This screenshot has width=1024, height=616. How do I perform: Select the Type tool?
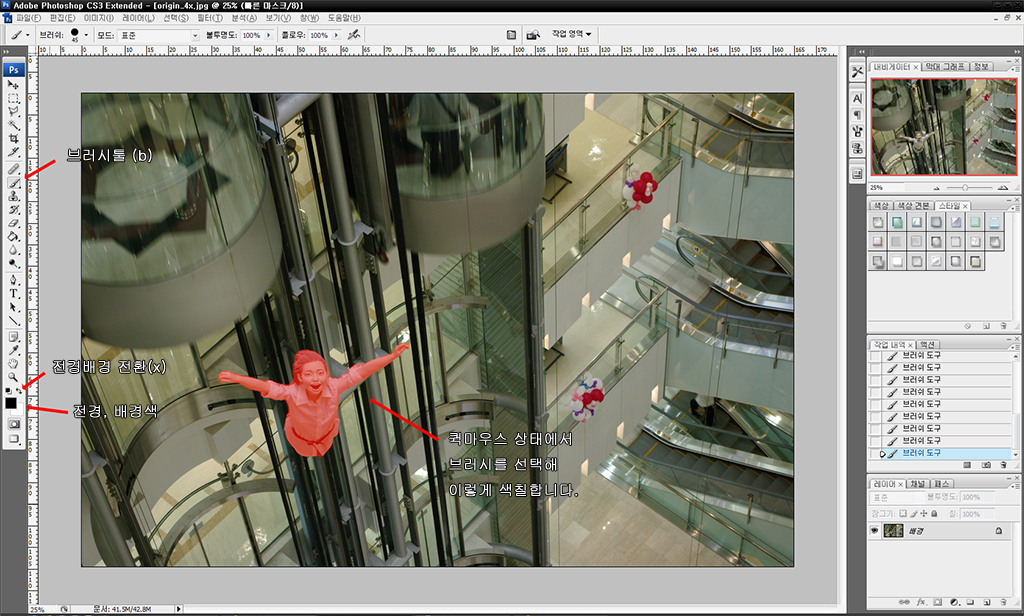[13, 294]
